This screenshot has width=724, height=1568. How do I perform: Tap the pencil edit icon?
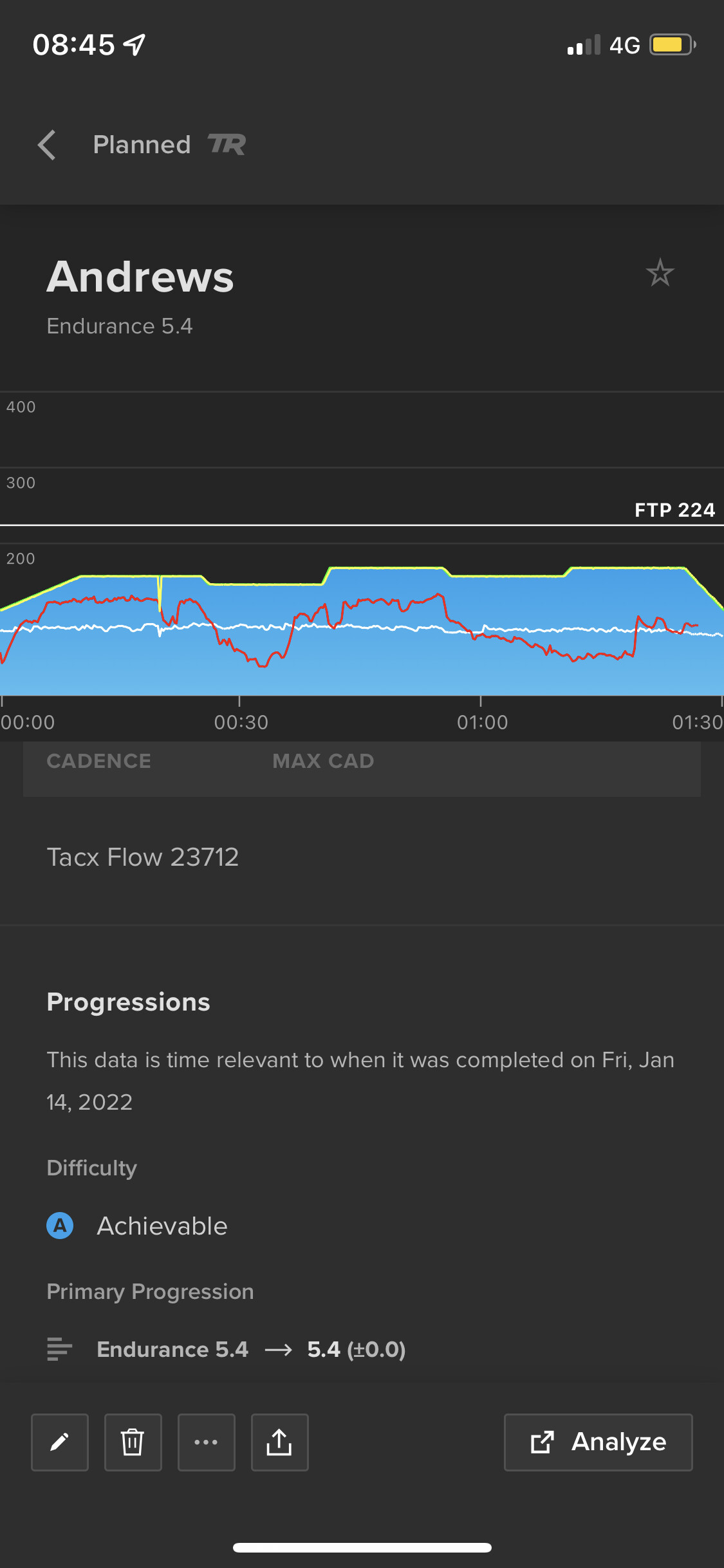pyautogui.click(x=60, y=1442)
